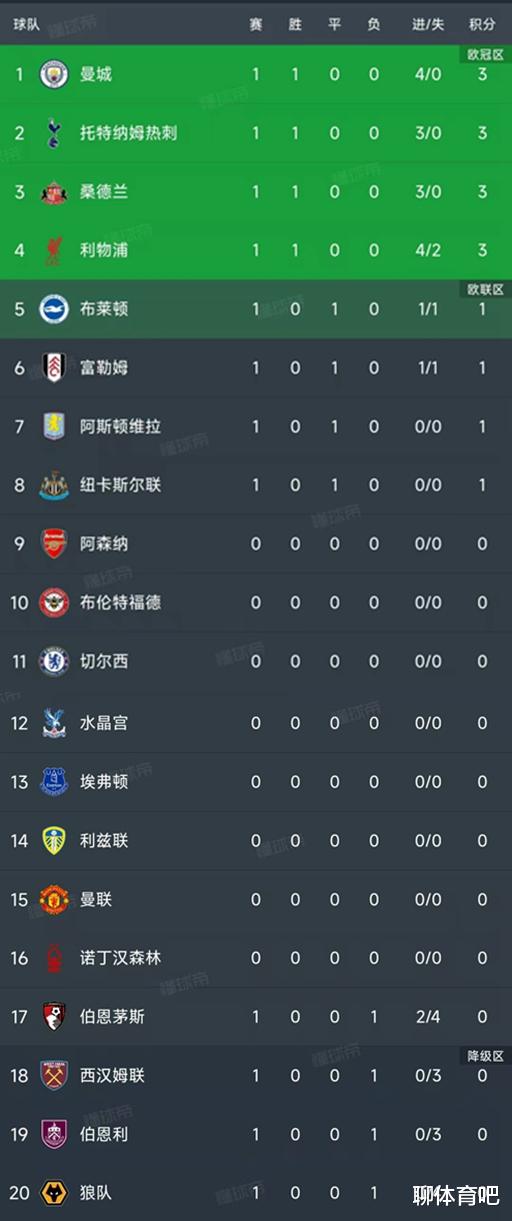This screenshot has width=512, height=1221.
Task: Click the 诺丁汉森林 team name
Action: pyautogui.click(x=120, y=958)
